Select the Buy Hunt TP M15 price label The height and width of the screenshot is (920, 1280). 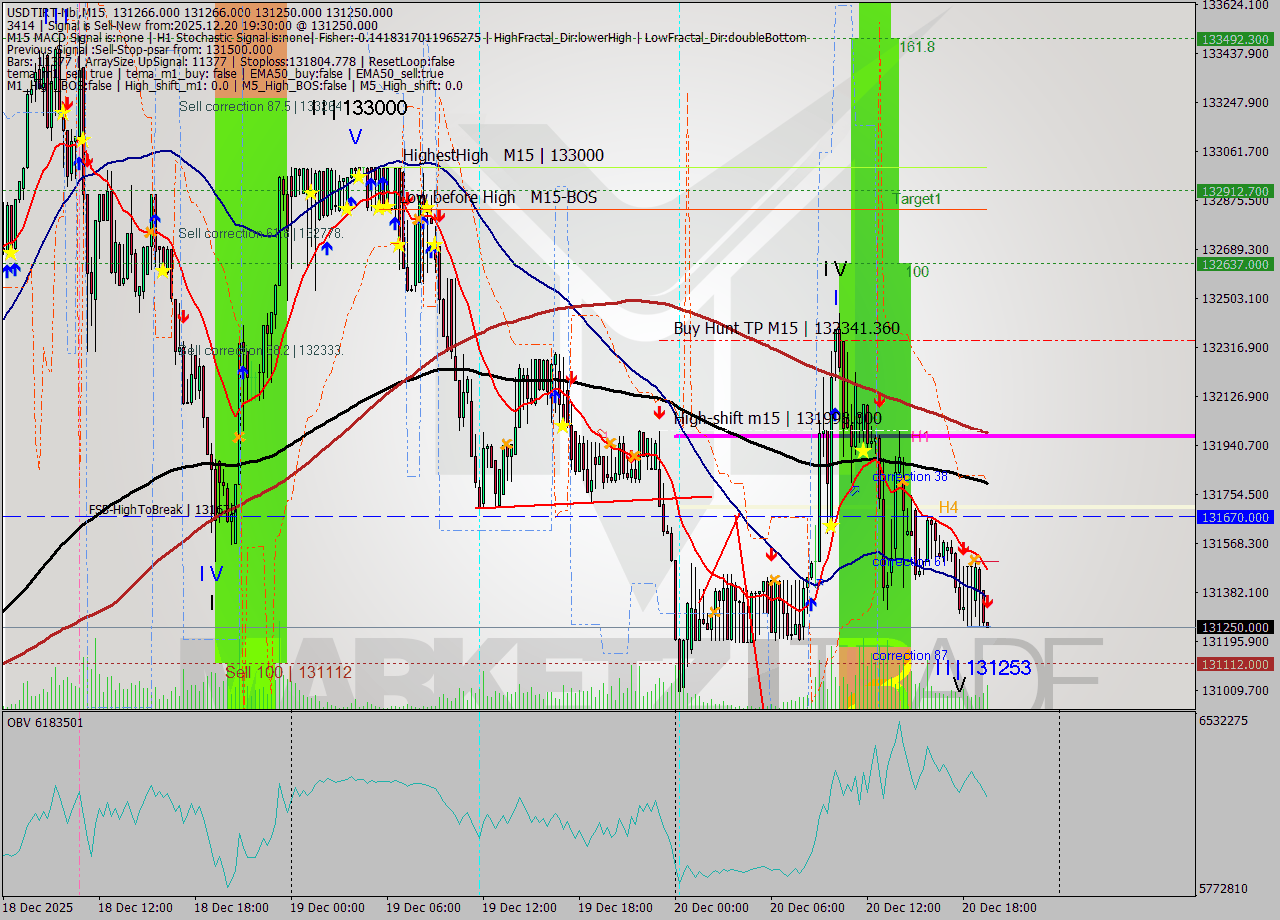(785, 327)
